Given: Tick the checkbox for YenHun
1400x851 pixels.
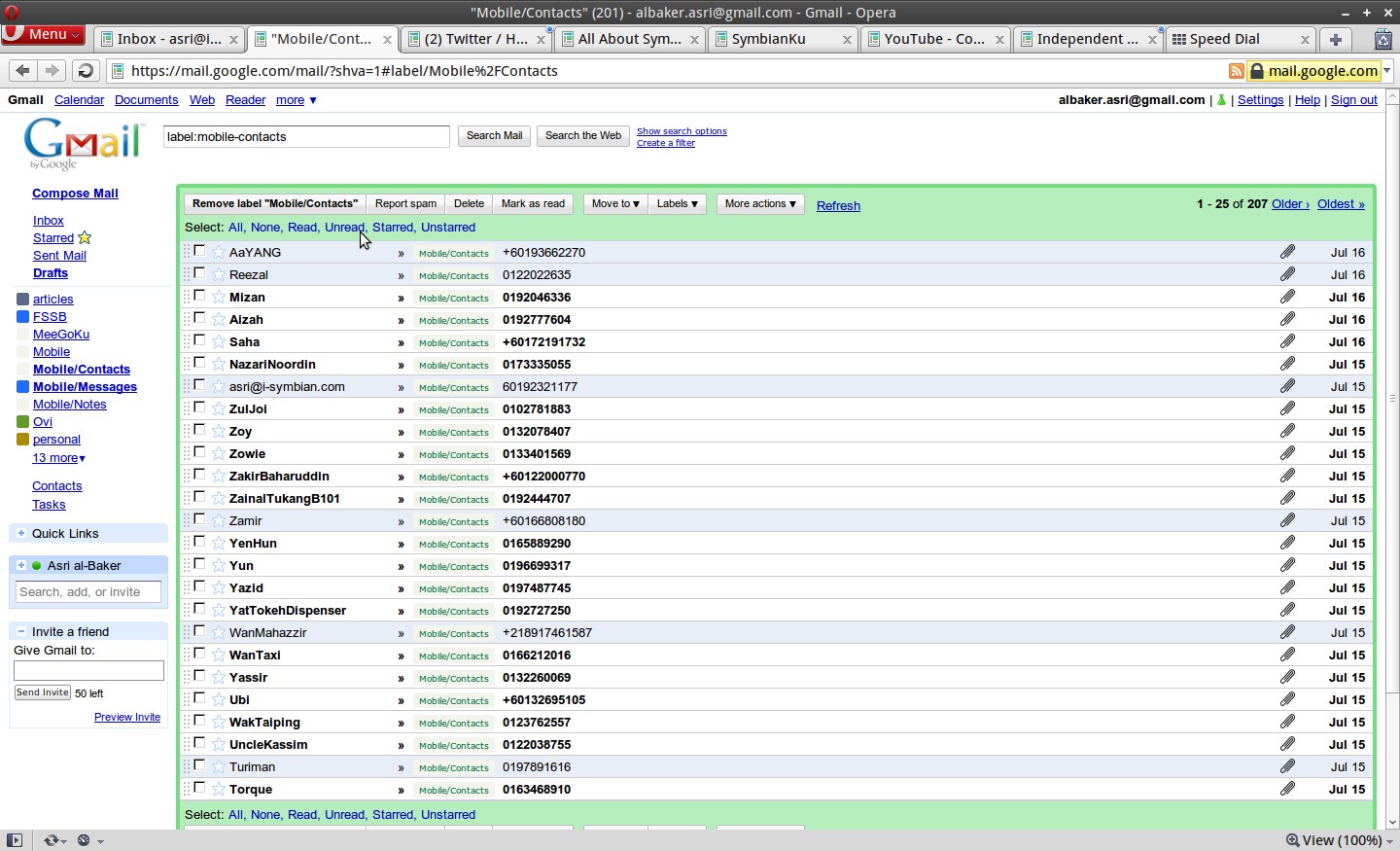Looking at the screenshot, I should click(x=199, y=542).
